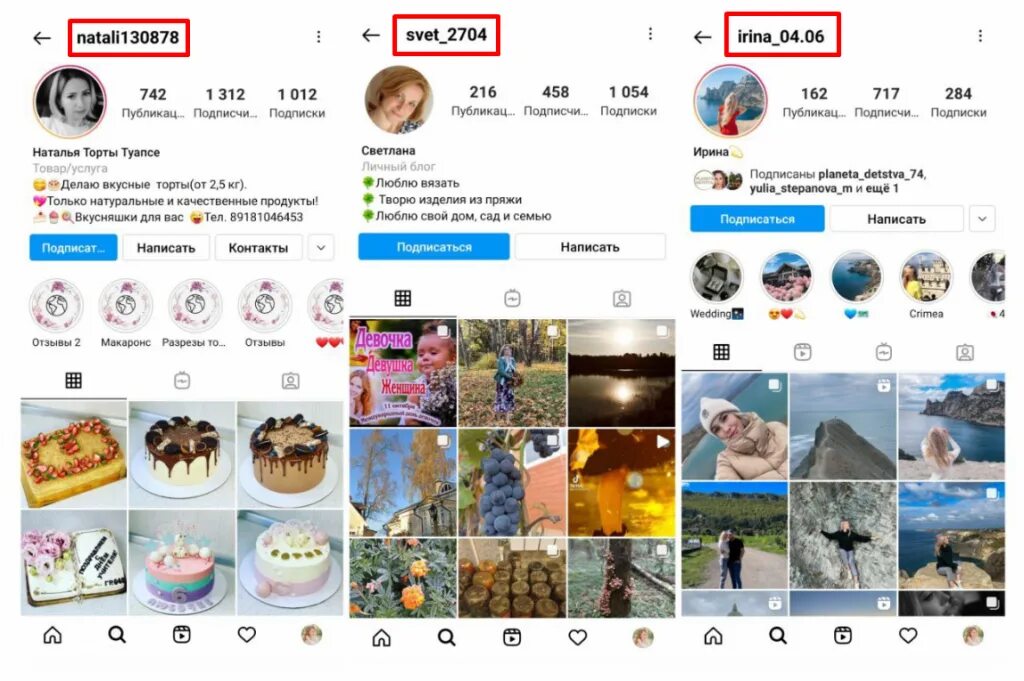Open reels icon under svet_2704 profile

512,637
